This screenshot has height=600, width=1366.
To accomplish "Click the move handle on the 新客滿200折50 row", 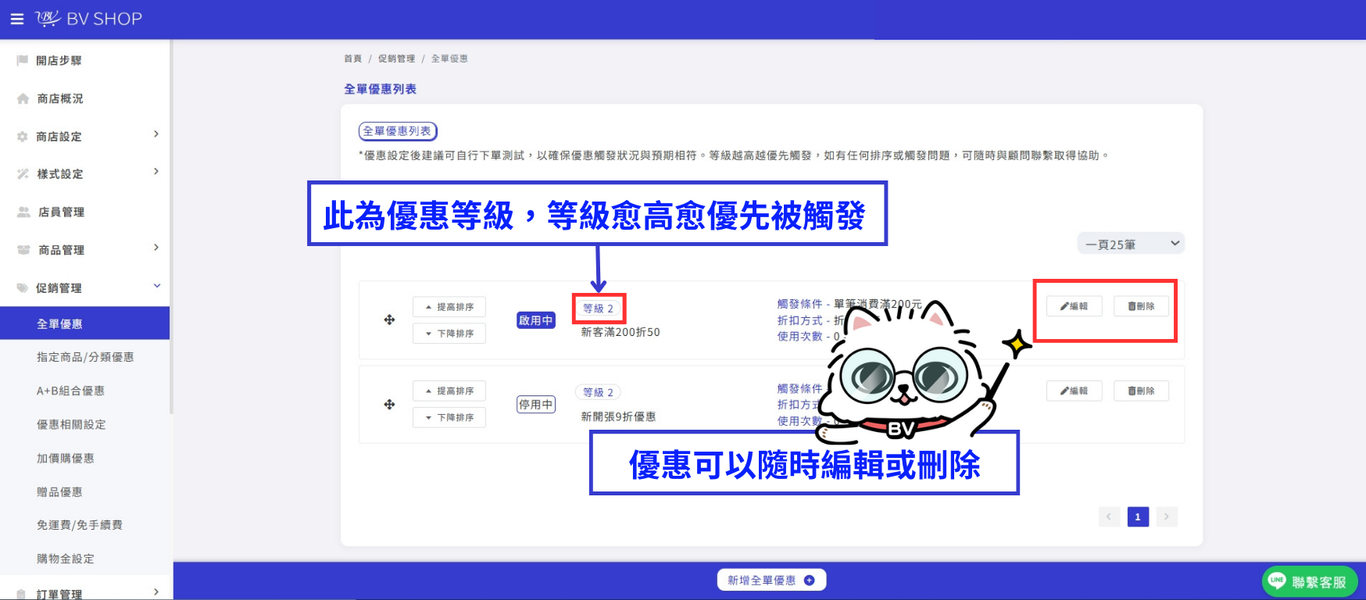I will (389, 320).
